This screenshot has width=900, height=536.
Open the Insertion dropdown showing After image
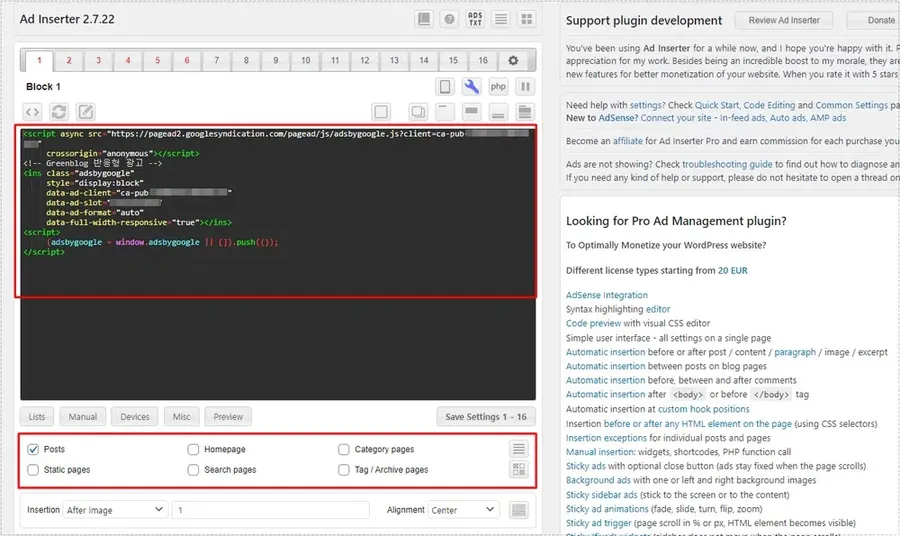click(x=115, y=510)
